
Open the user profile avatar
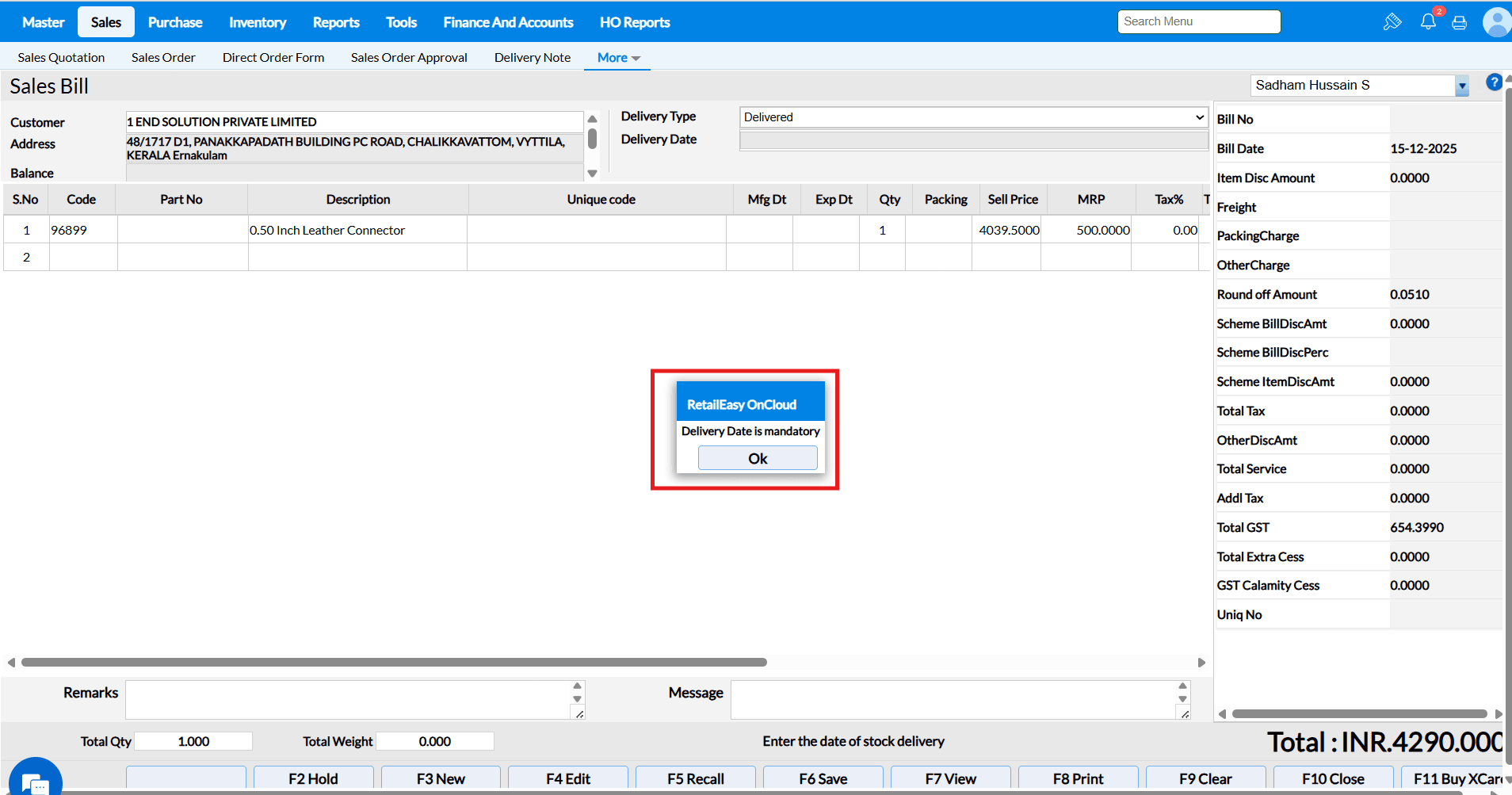(x=1495, y=22)
